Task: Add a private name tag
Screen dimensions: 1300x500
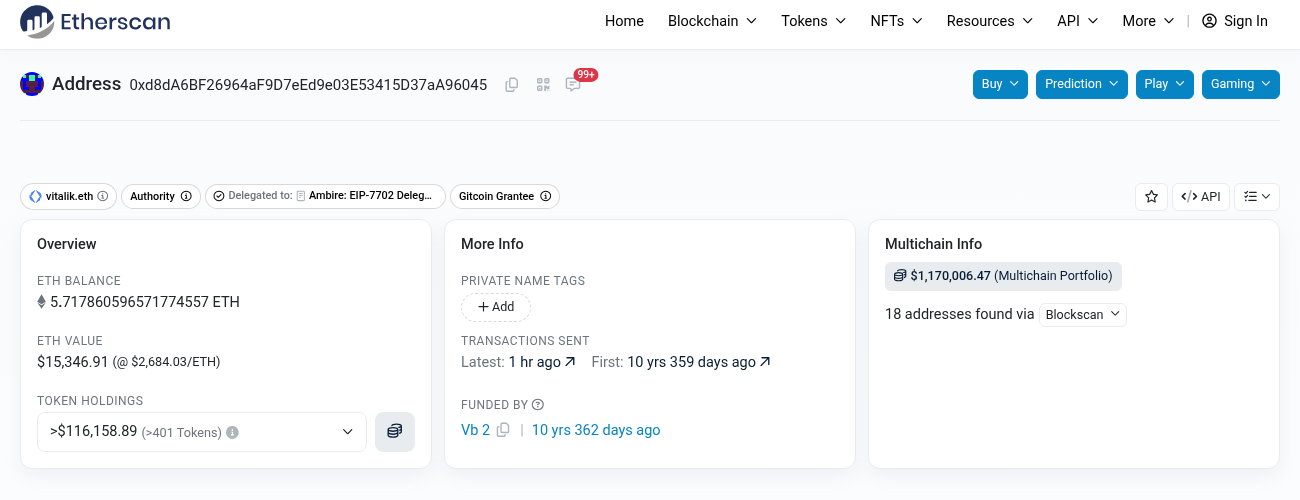Action: (x=496, y=307)
